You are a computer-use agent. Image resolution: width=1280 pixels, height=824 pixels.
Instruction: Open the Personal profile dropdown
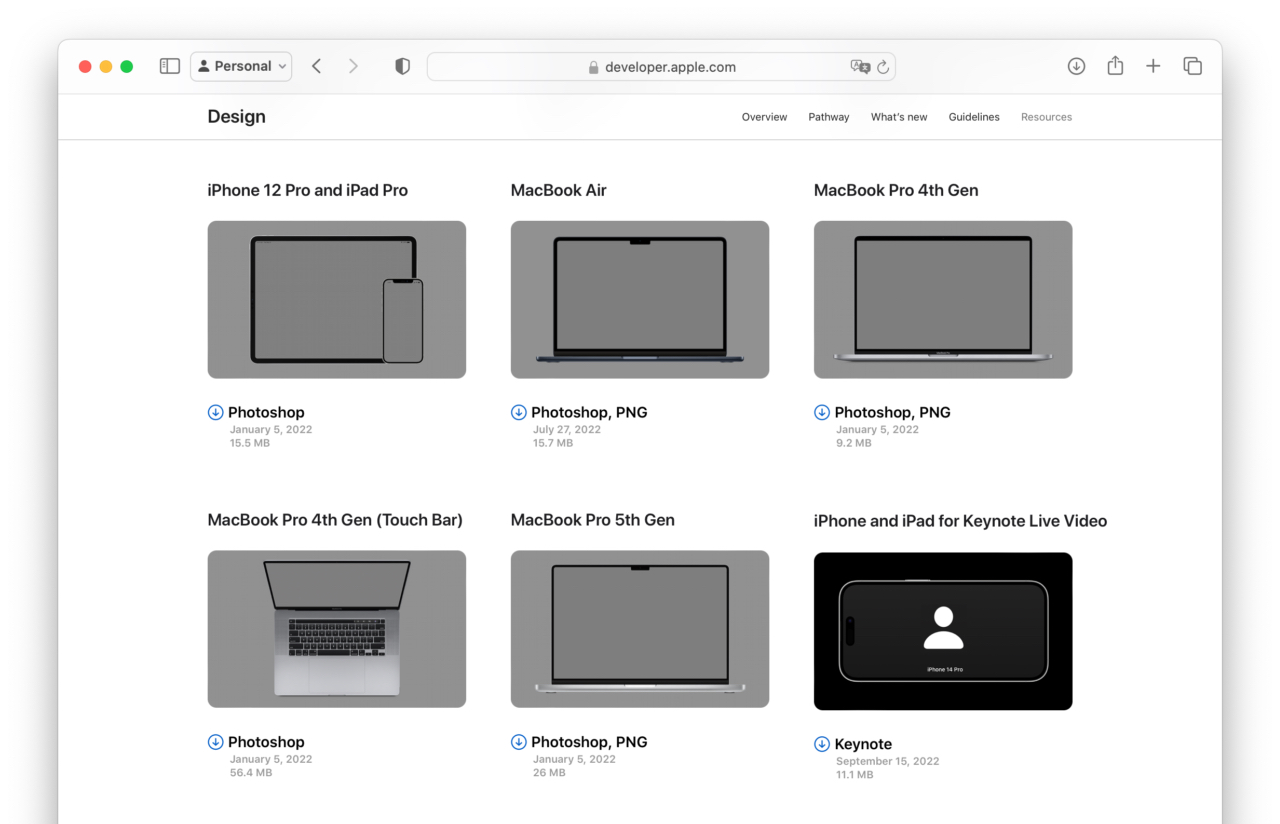(x=241, y=66)
